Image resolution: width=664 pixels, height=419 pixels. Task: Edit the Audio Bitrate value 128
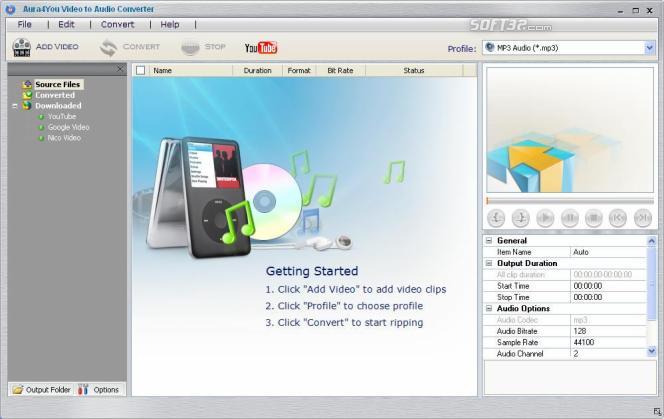tap(609, 331)
